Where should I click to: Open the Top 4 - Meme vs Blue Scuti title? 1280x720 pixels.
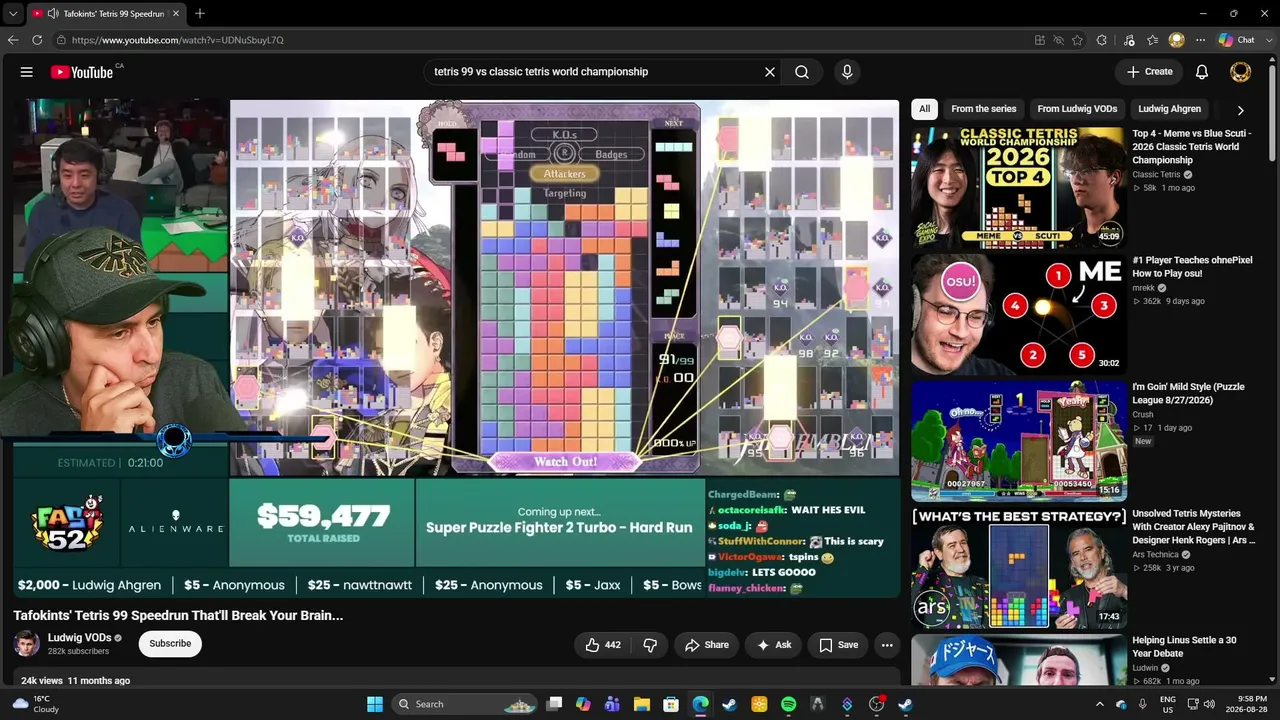(x=1191, y=147)
